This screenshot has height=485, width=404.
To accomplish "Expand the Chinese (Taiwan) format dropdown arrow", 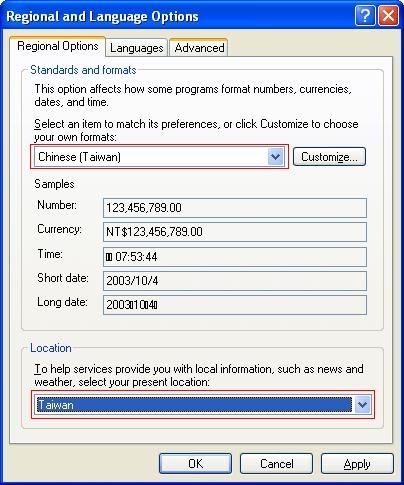I will pyautogui.click(x=275, y=157).
